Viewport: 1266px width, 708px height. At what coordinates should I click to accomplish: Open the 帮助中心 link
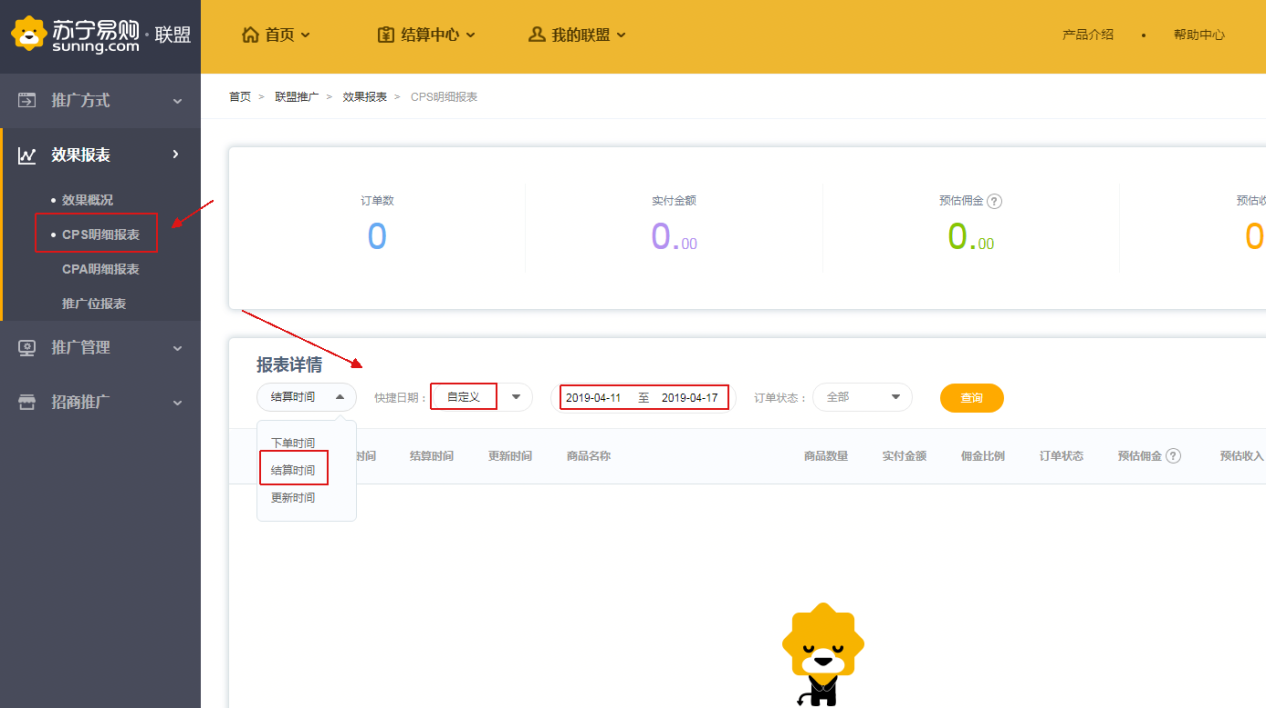pos(1199,35)
